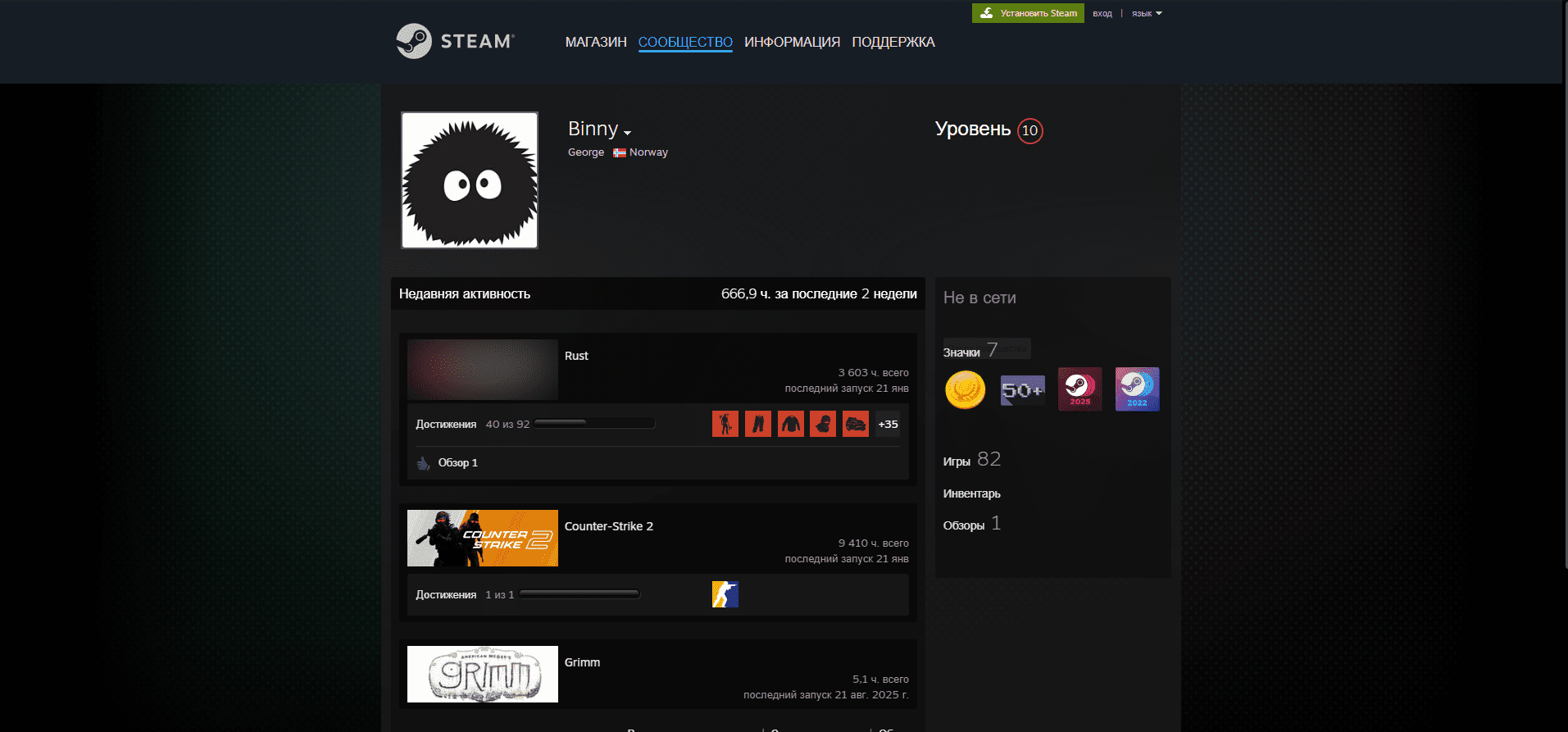Screen dimensions: 1568x732
Task: Open the second Rust achievement pants icon
Action: 758,424
